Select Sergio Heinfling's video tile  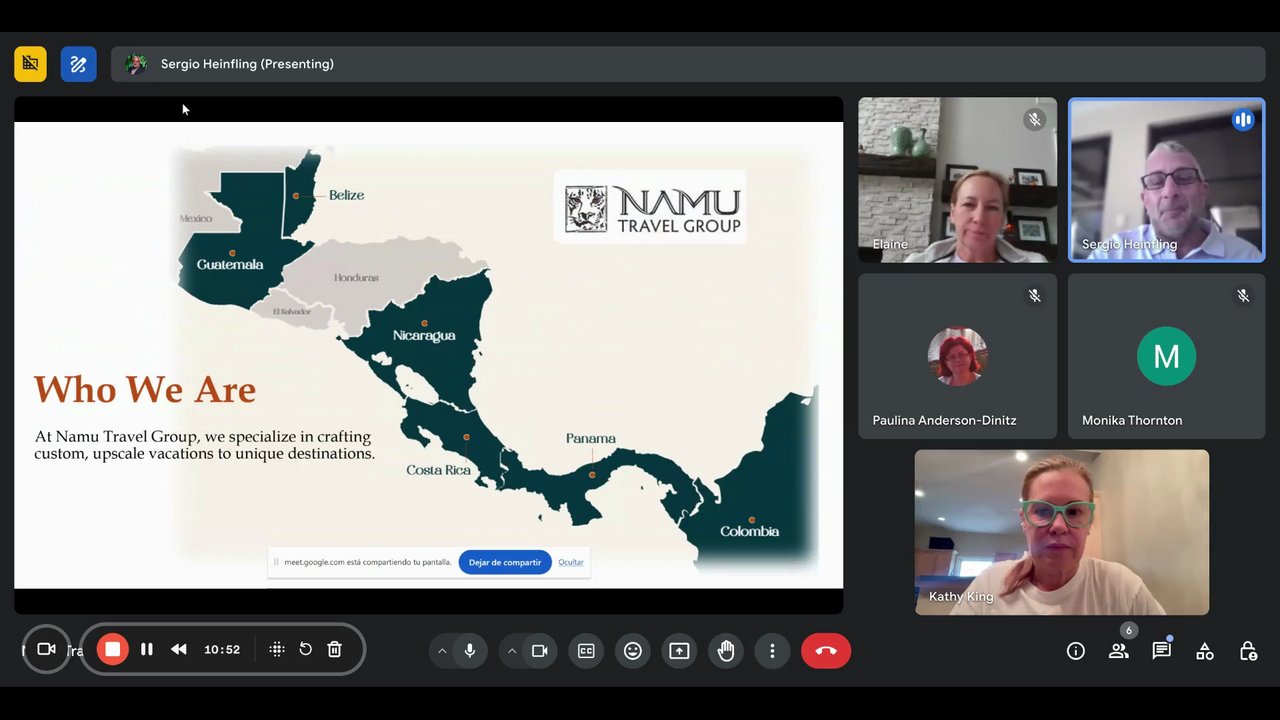(x=1167, y=180)
